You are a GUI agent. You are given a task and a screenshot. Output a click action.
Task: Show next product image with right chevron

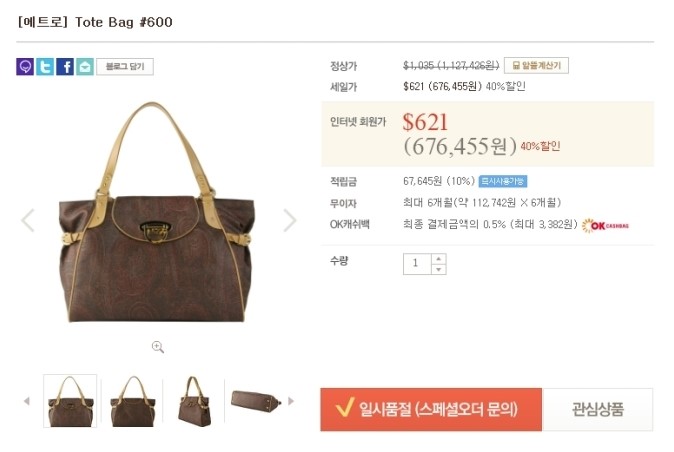point(290,220)
